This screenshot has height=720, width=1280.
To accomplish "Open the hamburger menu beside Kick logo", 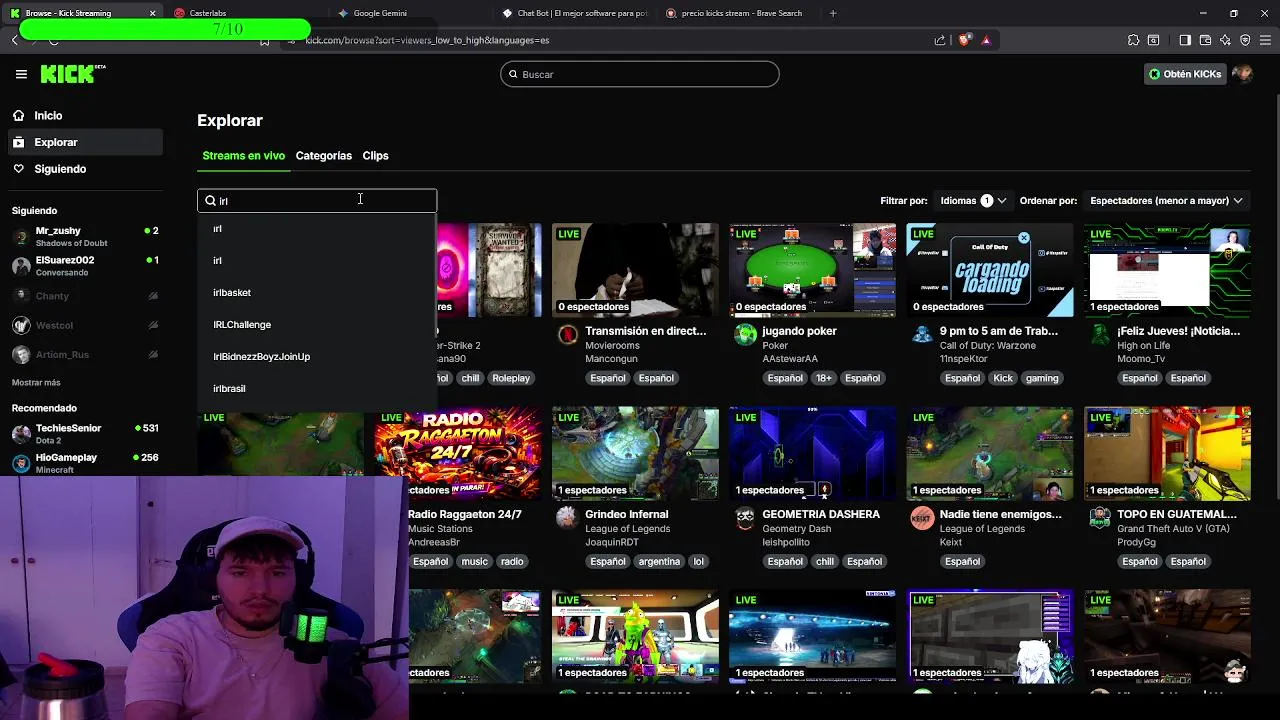I will click(21, 74).
